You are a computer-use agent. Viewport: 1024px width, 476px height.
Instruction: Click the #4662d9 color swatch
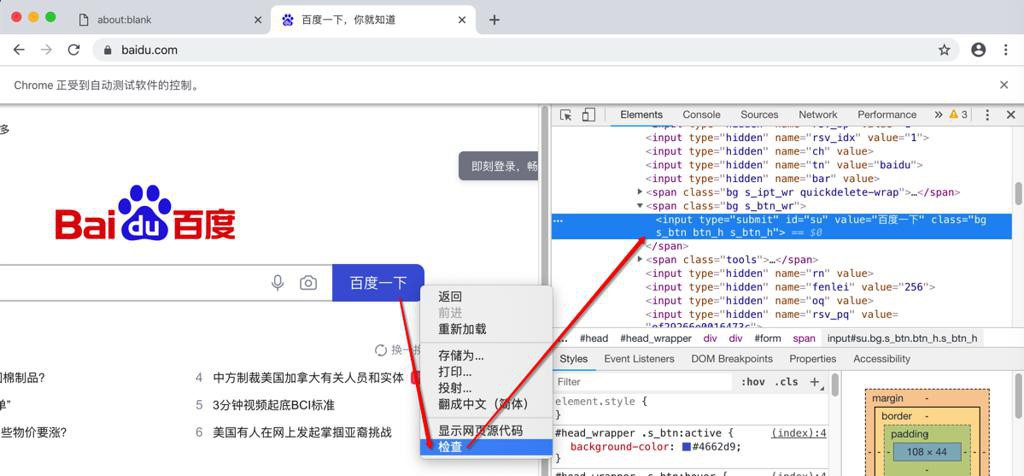click(x=686, y=447)
